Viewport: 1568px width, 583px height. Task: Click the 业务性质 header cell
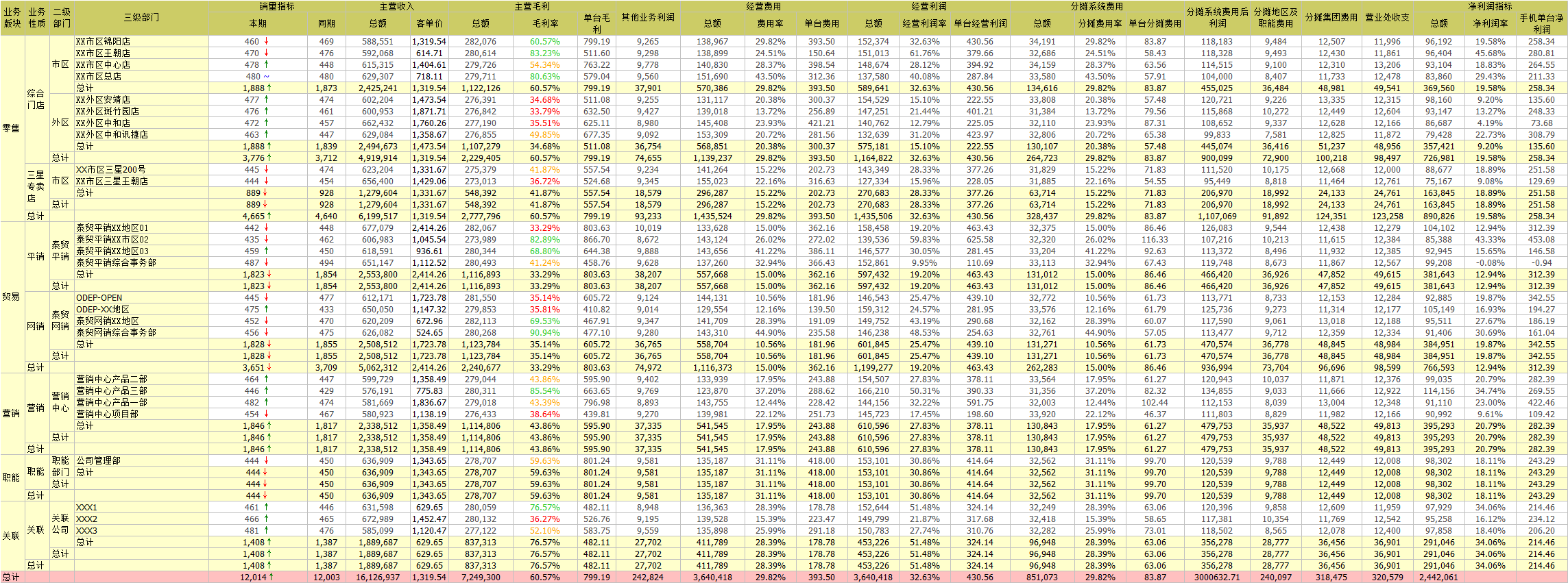click(37, 17)
